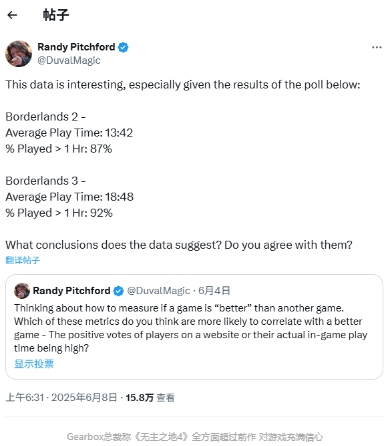Open @DuvalMagic handle in the quoted post
391x446 pixels.
pos(158,291)
